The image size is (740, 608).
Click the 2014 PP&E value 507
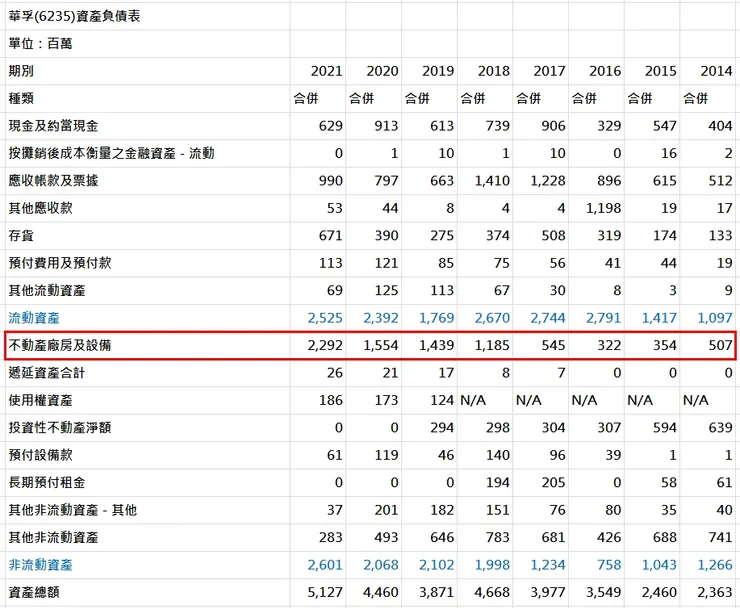click(720, 346)
